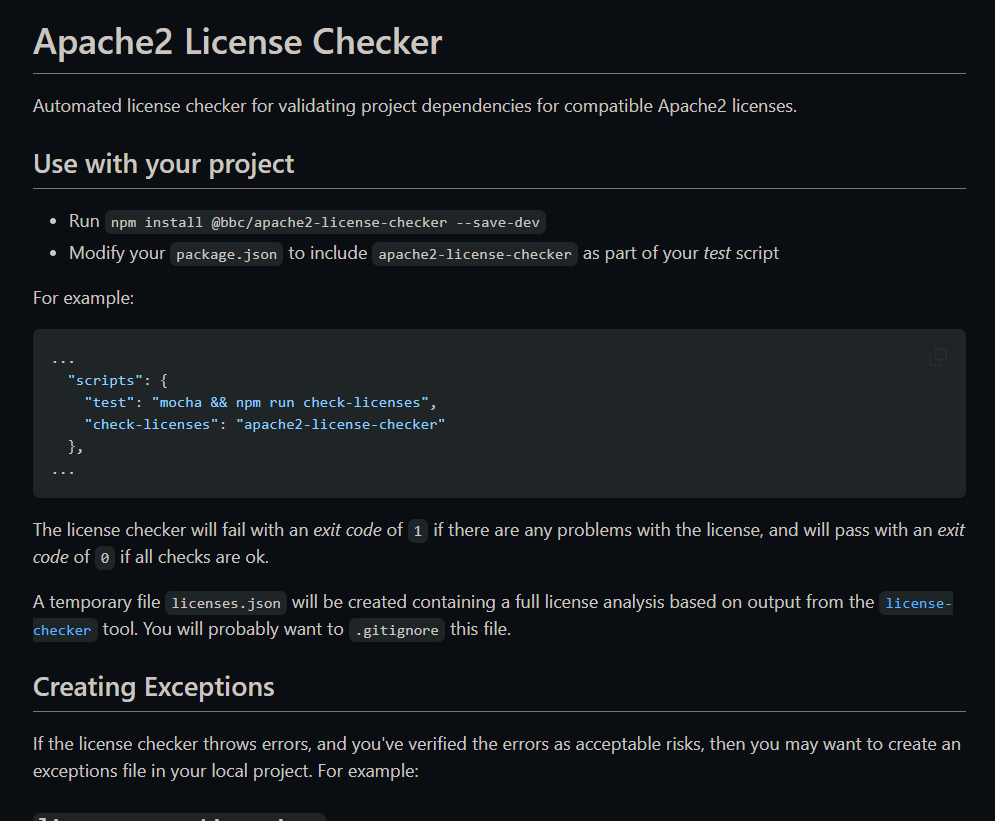Screen dimensions: 995x821
Task: Click the partially visible code block at the bottom
Action: pos(179,817)
